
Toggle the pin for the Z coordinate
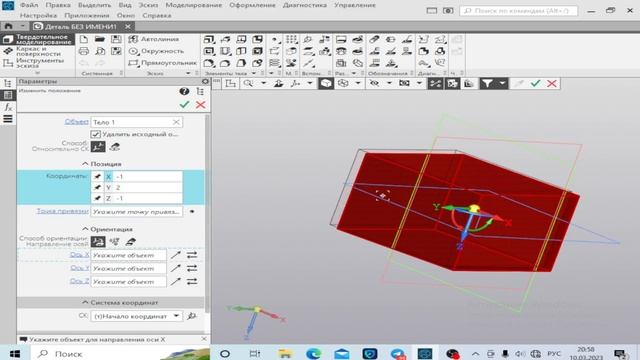coord(97,198)
